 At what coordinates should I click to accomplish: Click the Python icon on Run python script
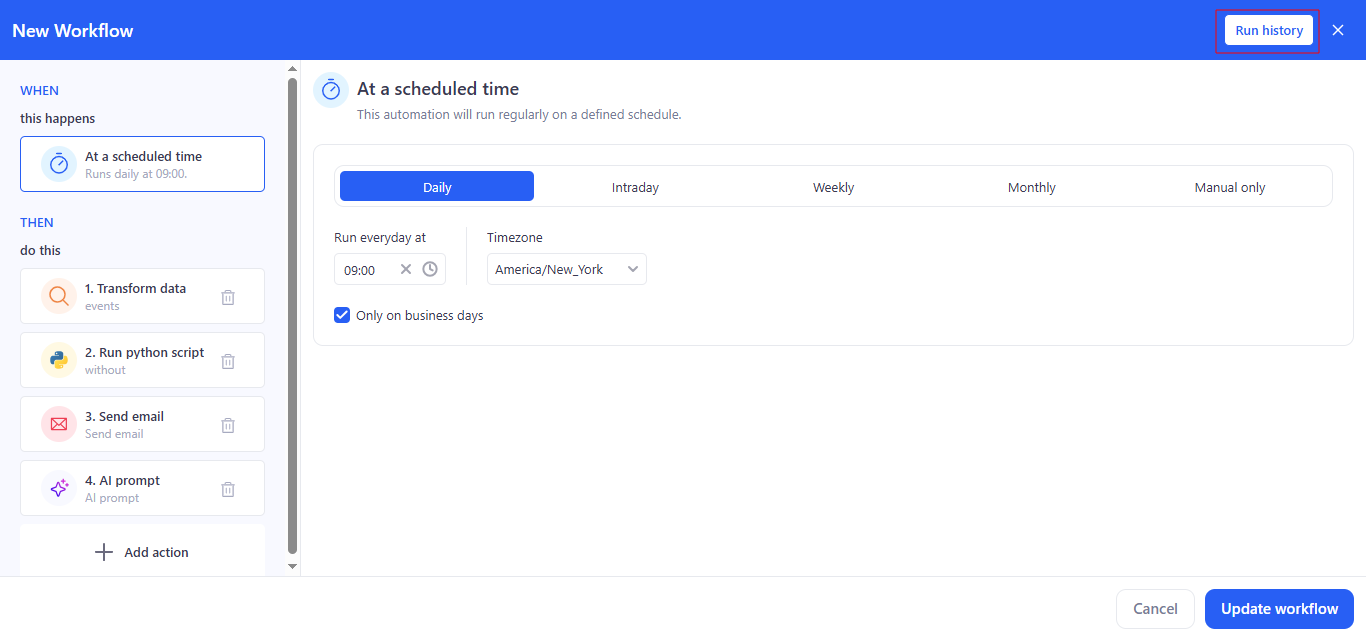point(58,359)
